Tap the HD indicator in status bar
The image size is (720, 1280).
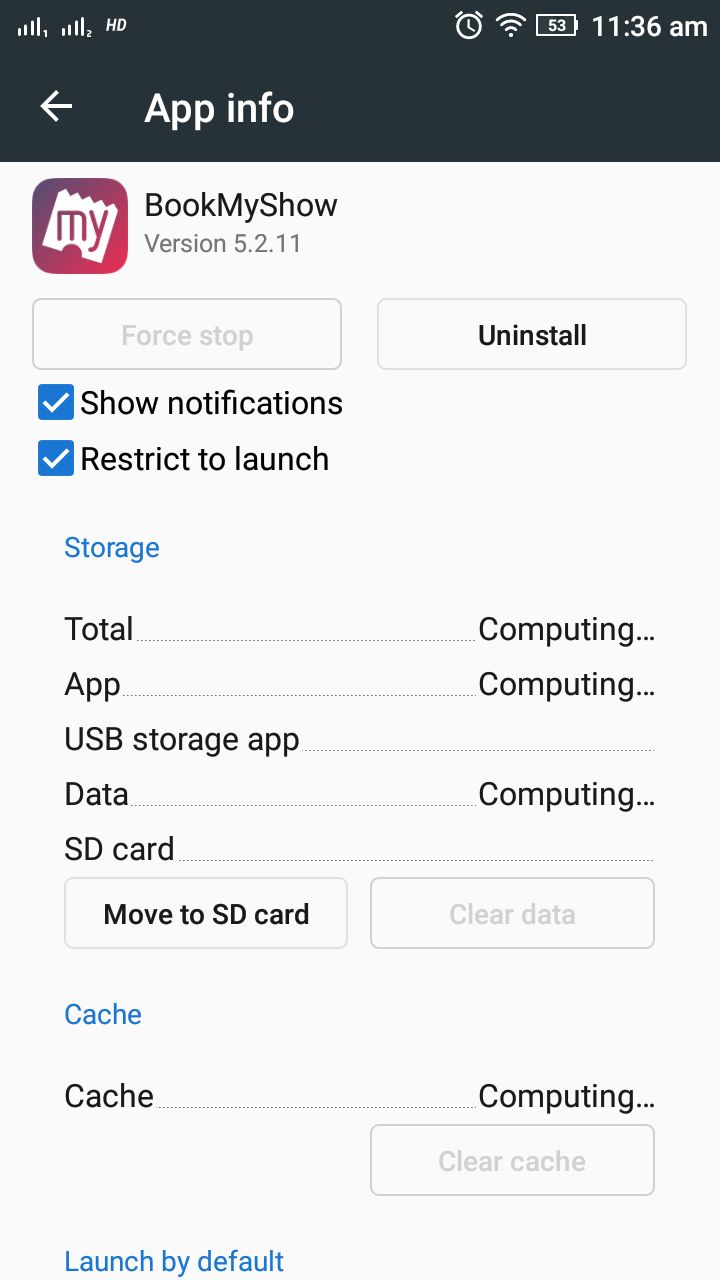116,25
